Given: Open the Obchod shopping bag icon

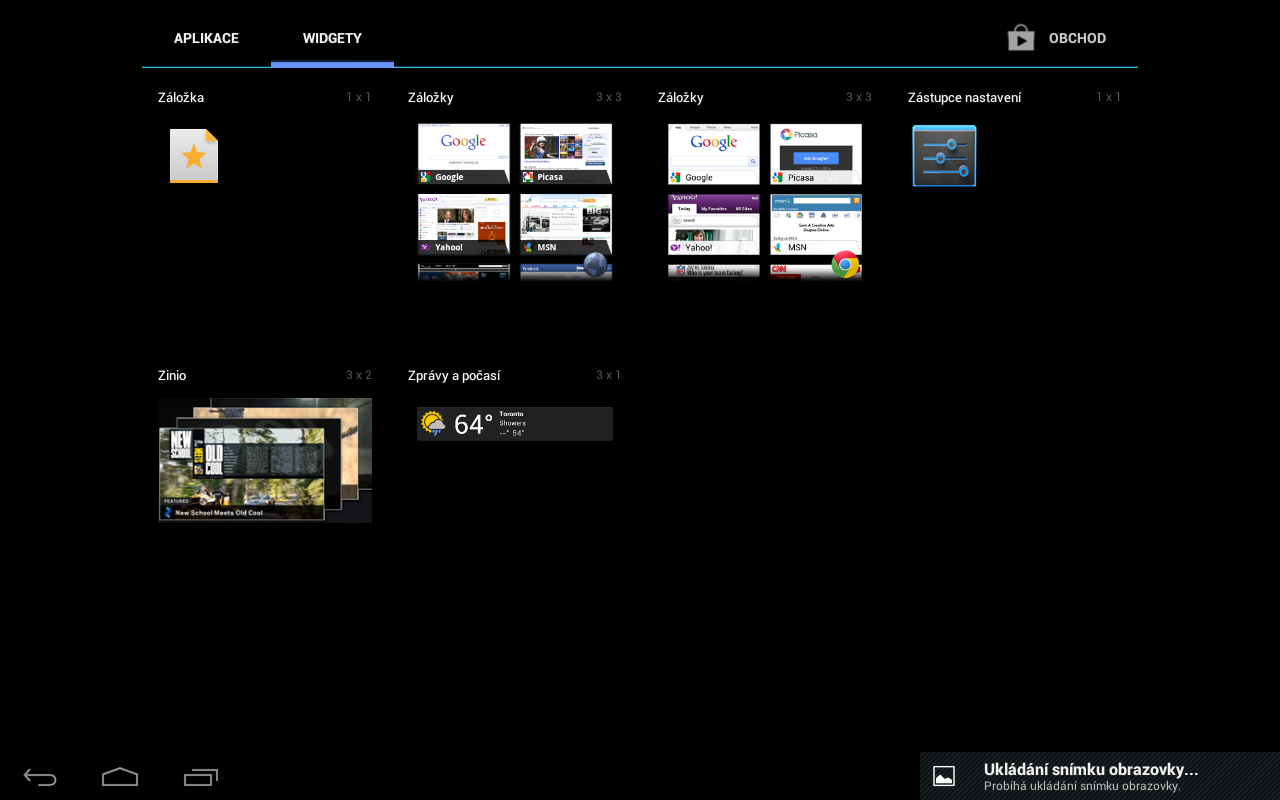Looking at the screenshot, I should tap(1020, 38).
